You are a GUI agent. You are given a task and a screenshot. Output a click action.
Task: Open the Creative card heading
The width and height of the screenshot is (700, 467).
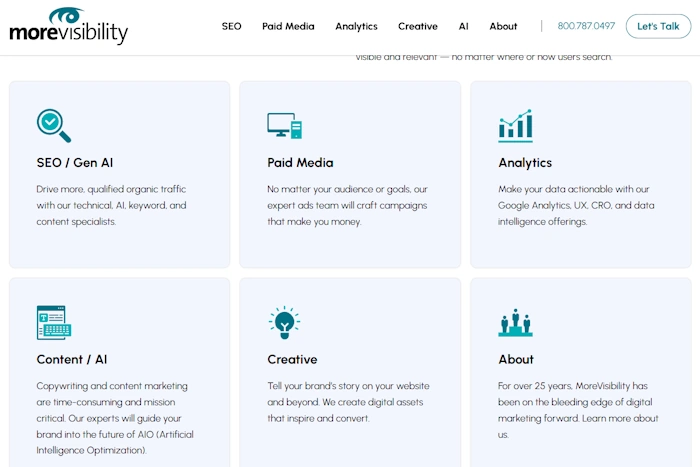pyautogui.click(x=292, y=359)
